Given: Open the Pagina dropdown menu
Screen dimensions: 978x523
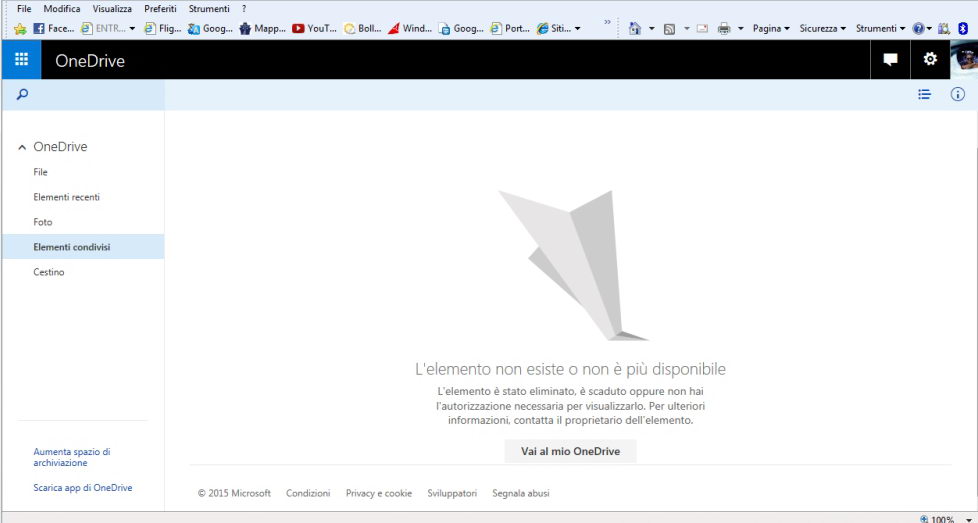Looking at the screenshot, I should click(770, 28).
